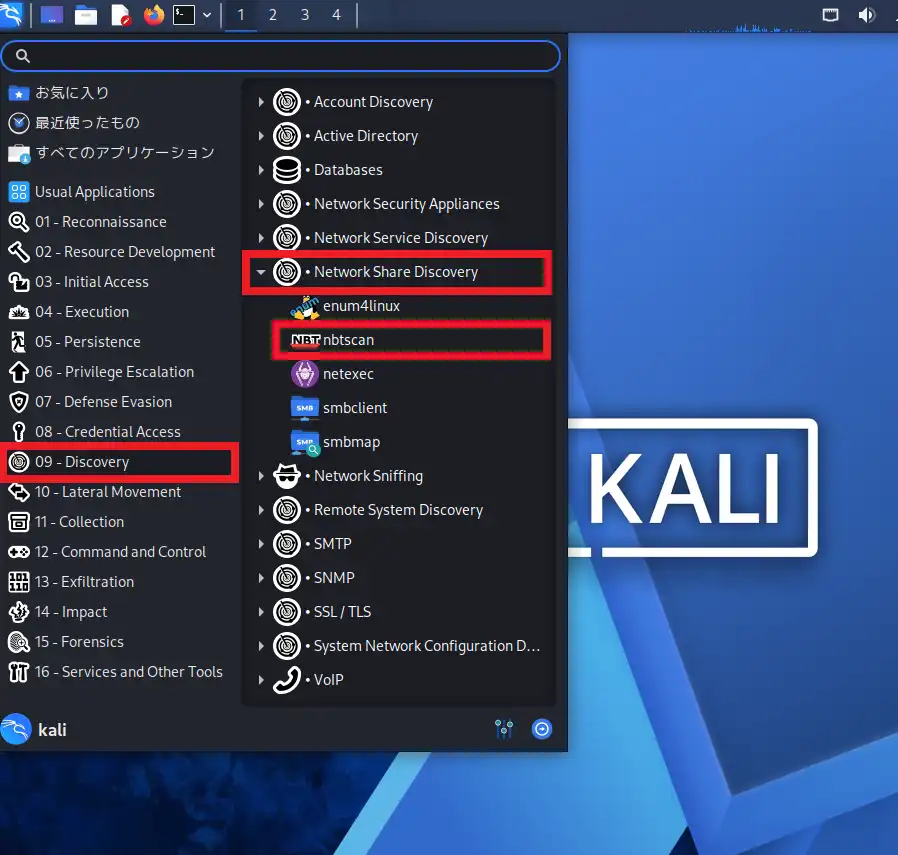
Task: Click the VoIP phone handset icon
Action: [286, 680]
